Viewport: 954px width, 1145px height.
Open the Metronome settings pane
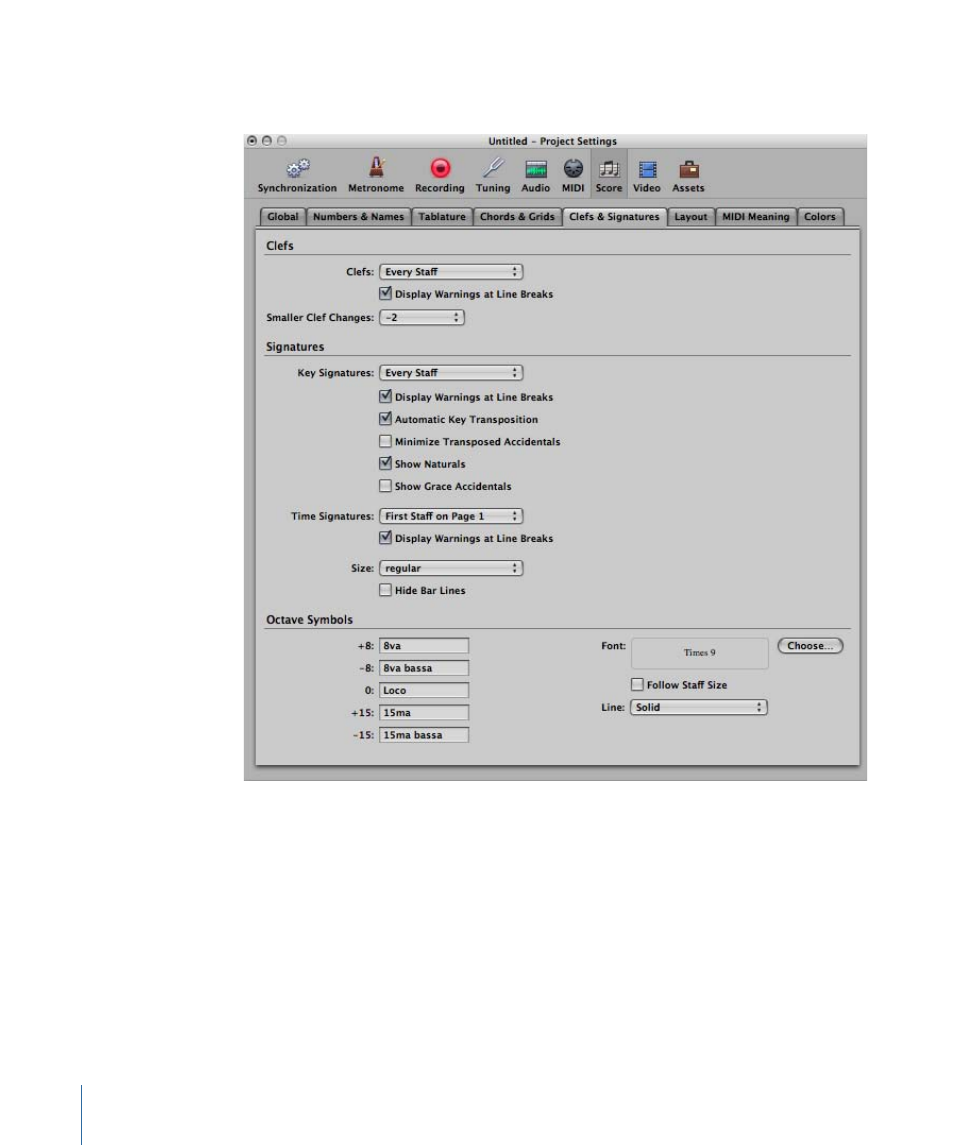(x=375, y=176)
